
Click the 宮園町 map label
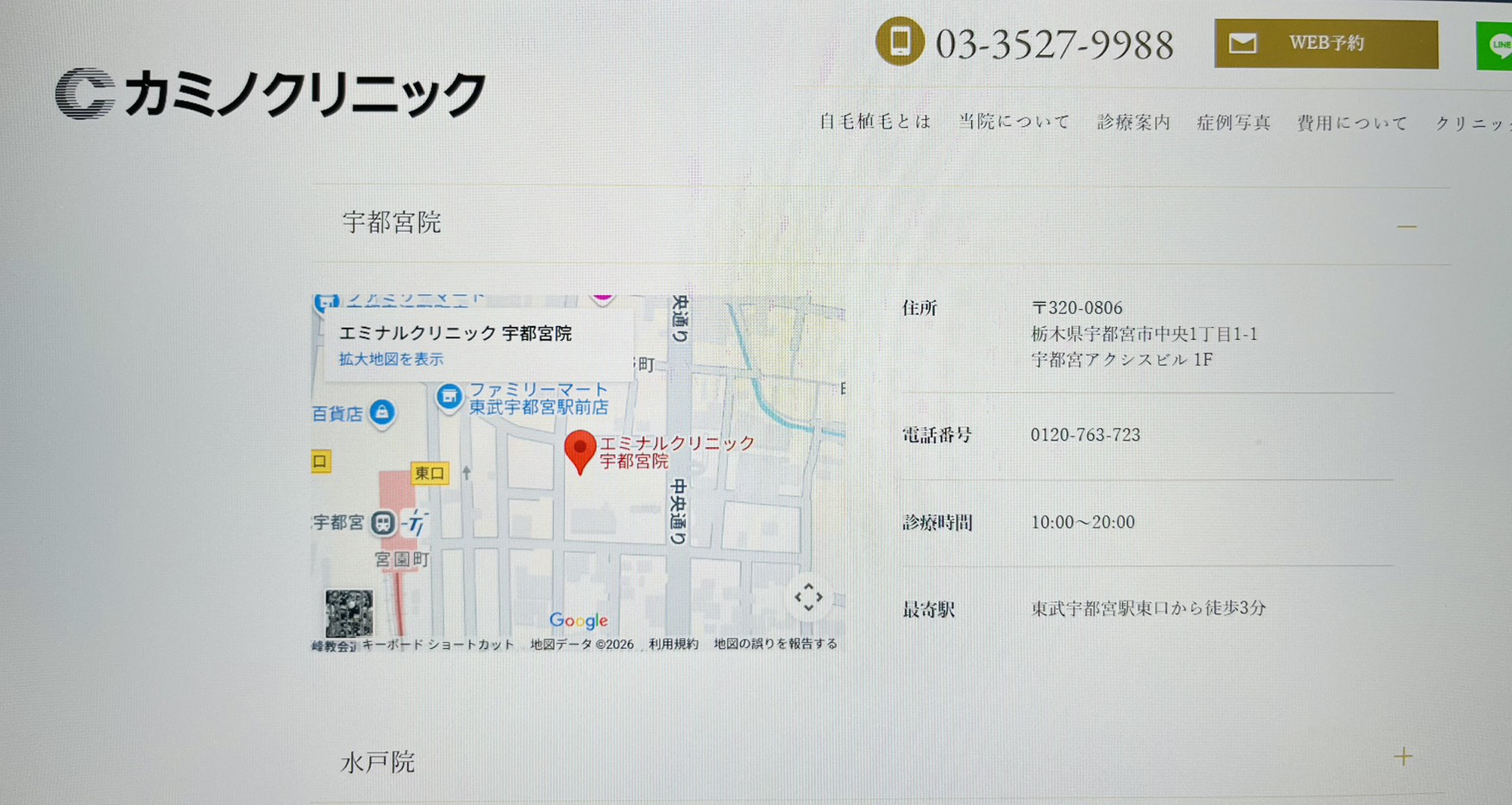tap(402, 560)
